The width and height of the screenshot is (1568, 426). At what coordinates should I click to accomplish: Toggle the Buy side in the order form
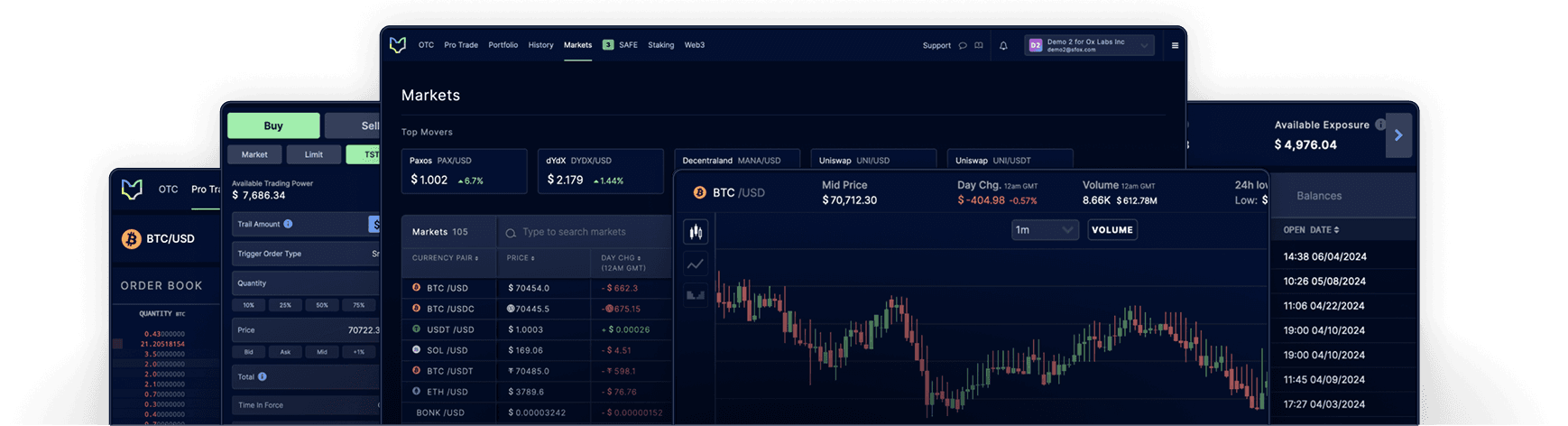[273, 125]
